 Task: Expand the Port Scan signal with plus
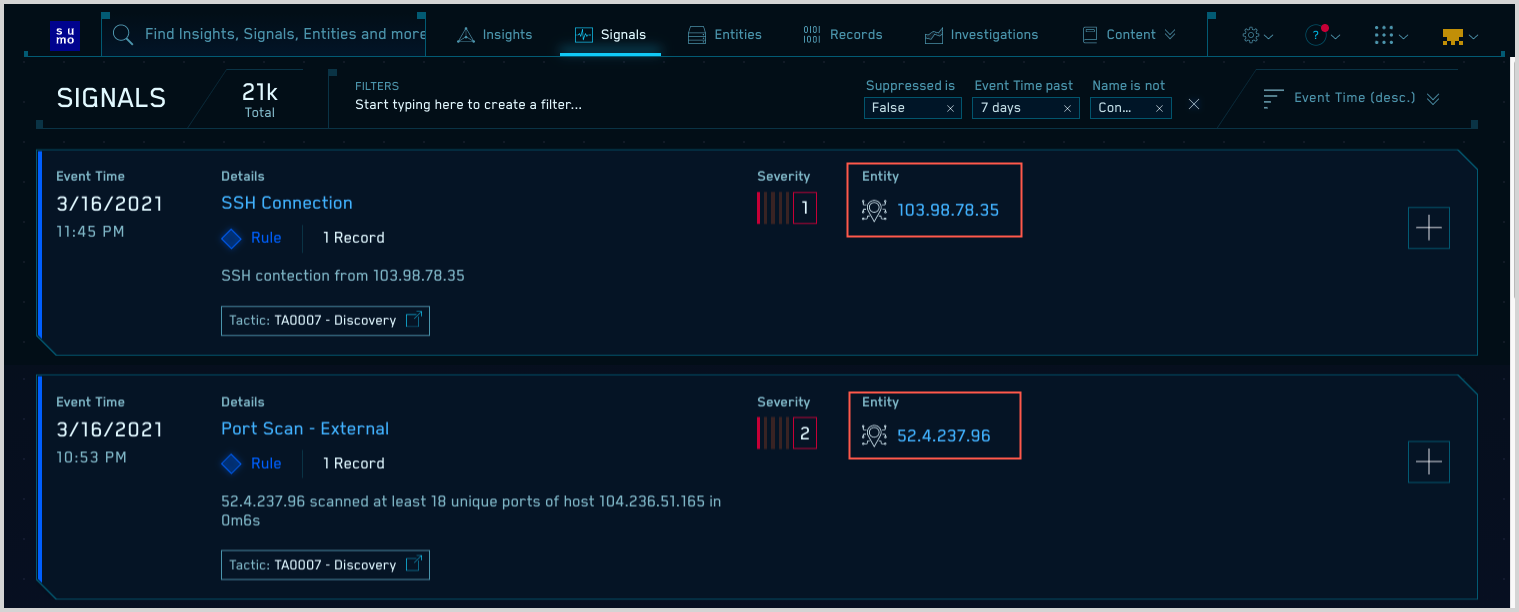coord(1428,462)
